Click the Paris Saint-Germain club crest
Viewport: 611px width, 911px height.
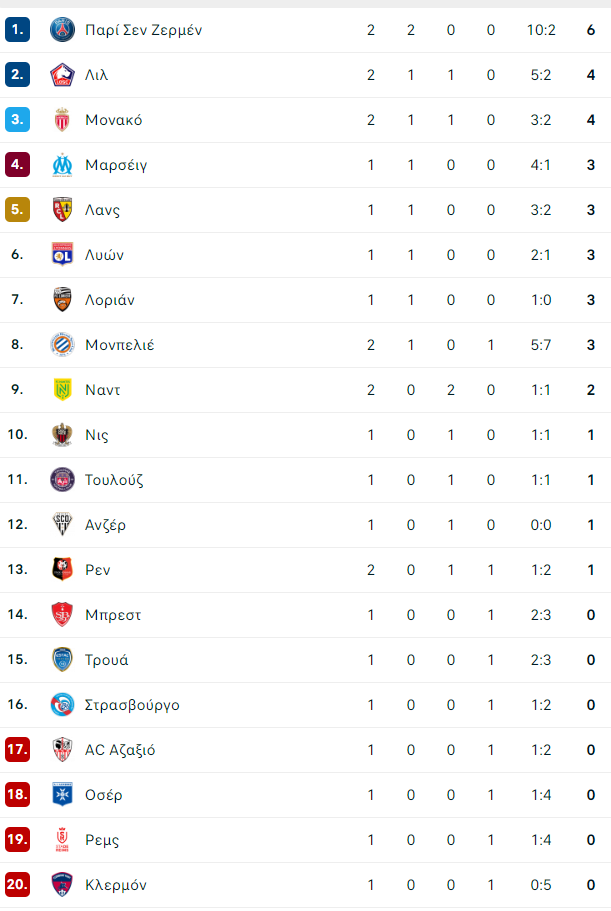[x=62, y=30]
